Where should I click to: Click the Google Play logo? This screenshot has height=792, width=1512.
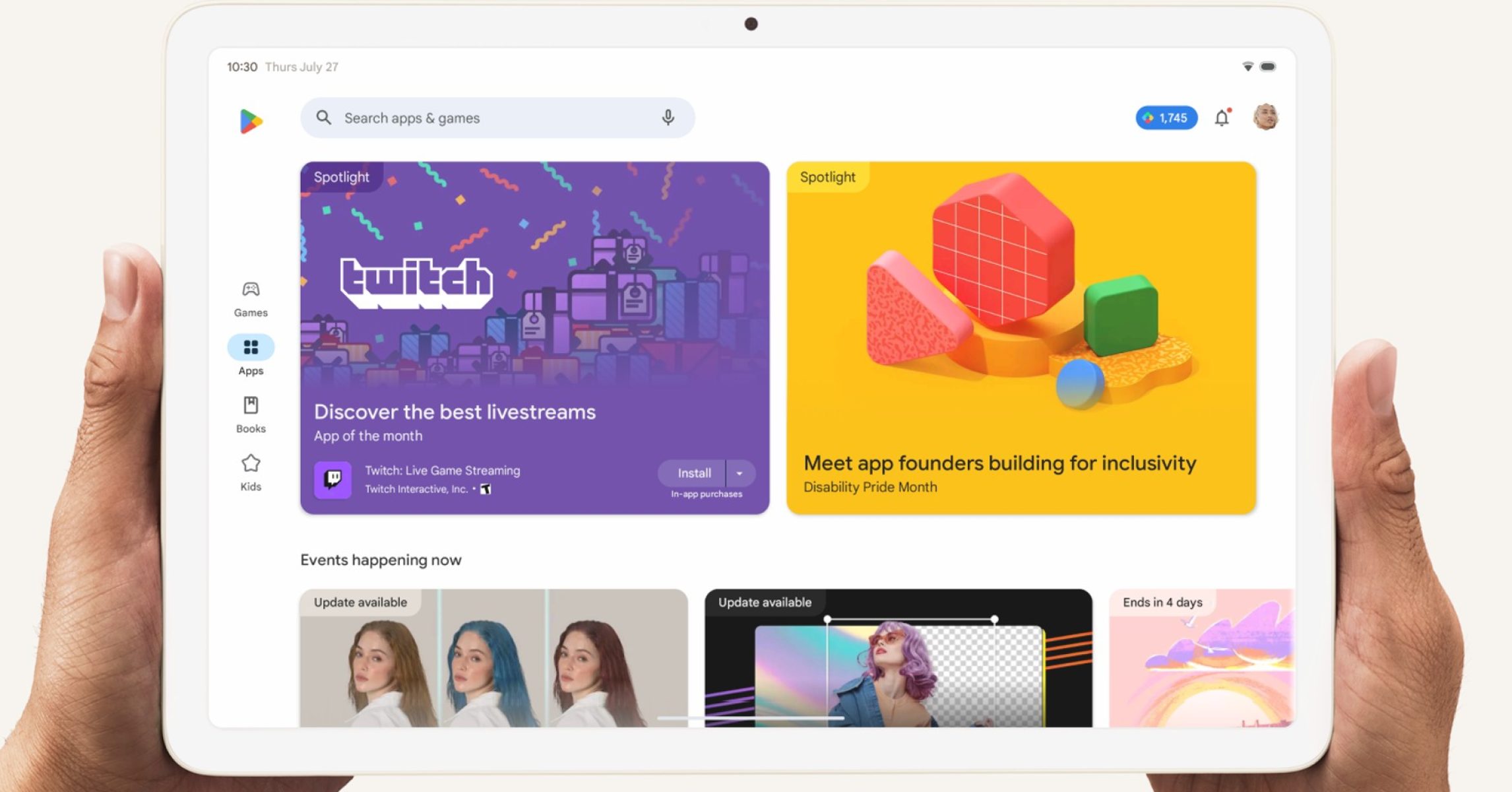[251, 121]
